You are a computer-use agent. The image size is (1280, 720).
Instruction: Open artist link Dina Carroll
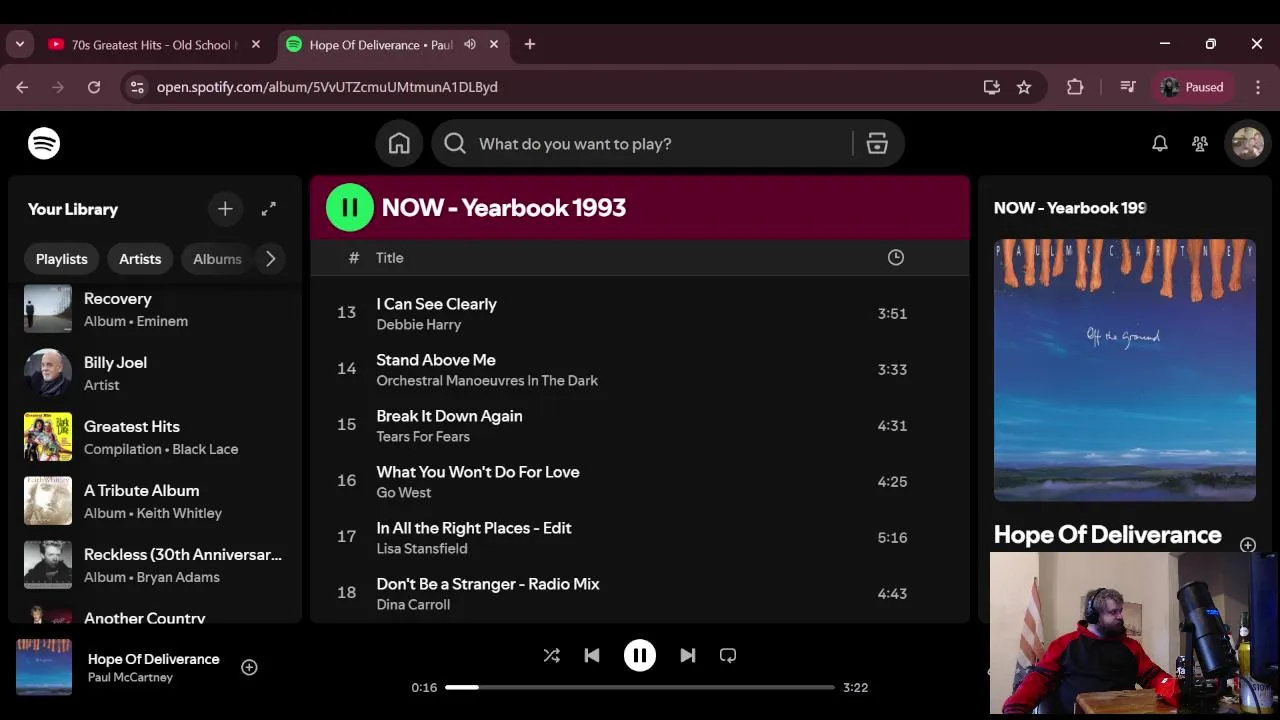pos(413,605)
